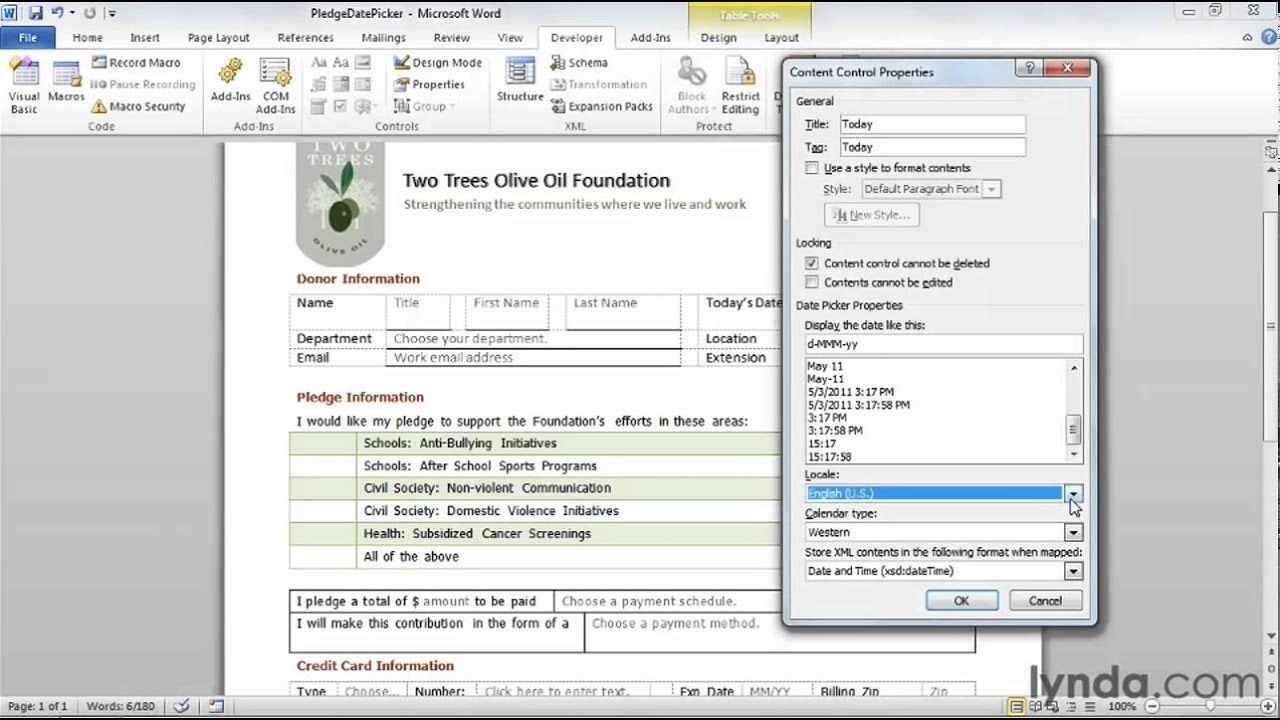Click 'Display the date like this' field

point(944,344)
